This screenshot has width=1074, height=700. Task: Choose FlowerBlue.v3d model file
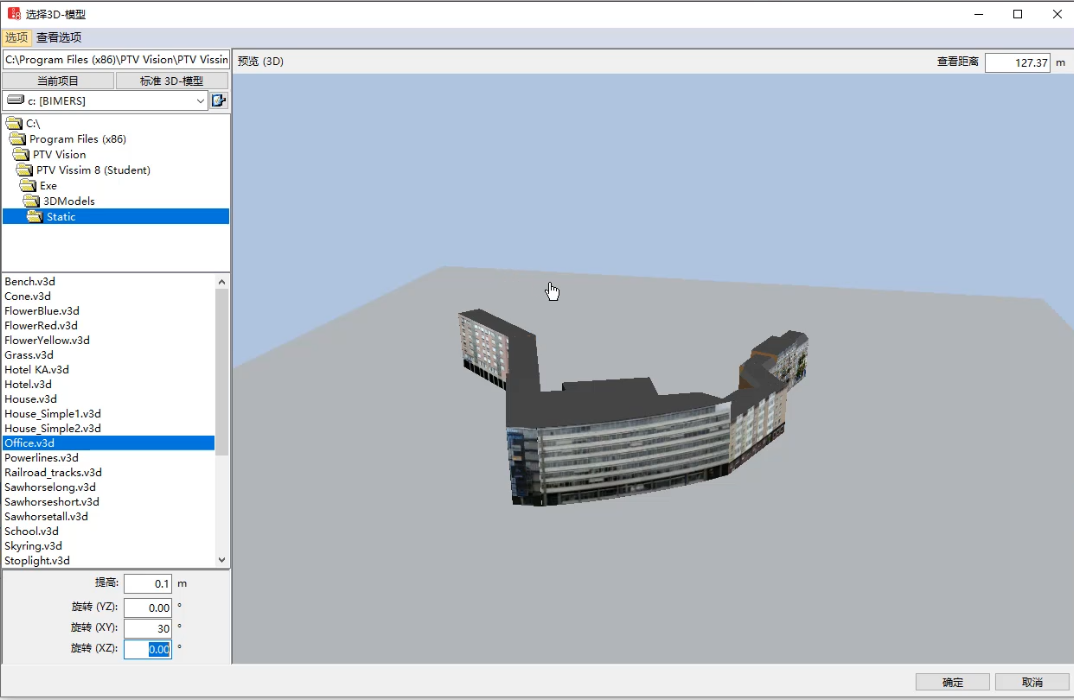pos(42,311)
